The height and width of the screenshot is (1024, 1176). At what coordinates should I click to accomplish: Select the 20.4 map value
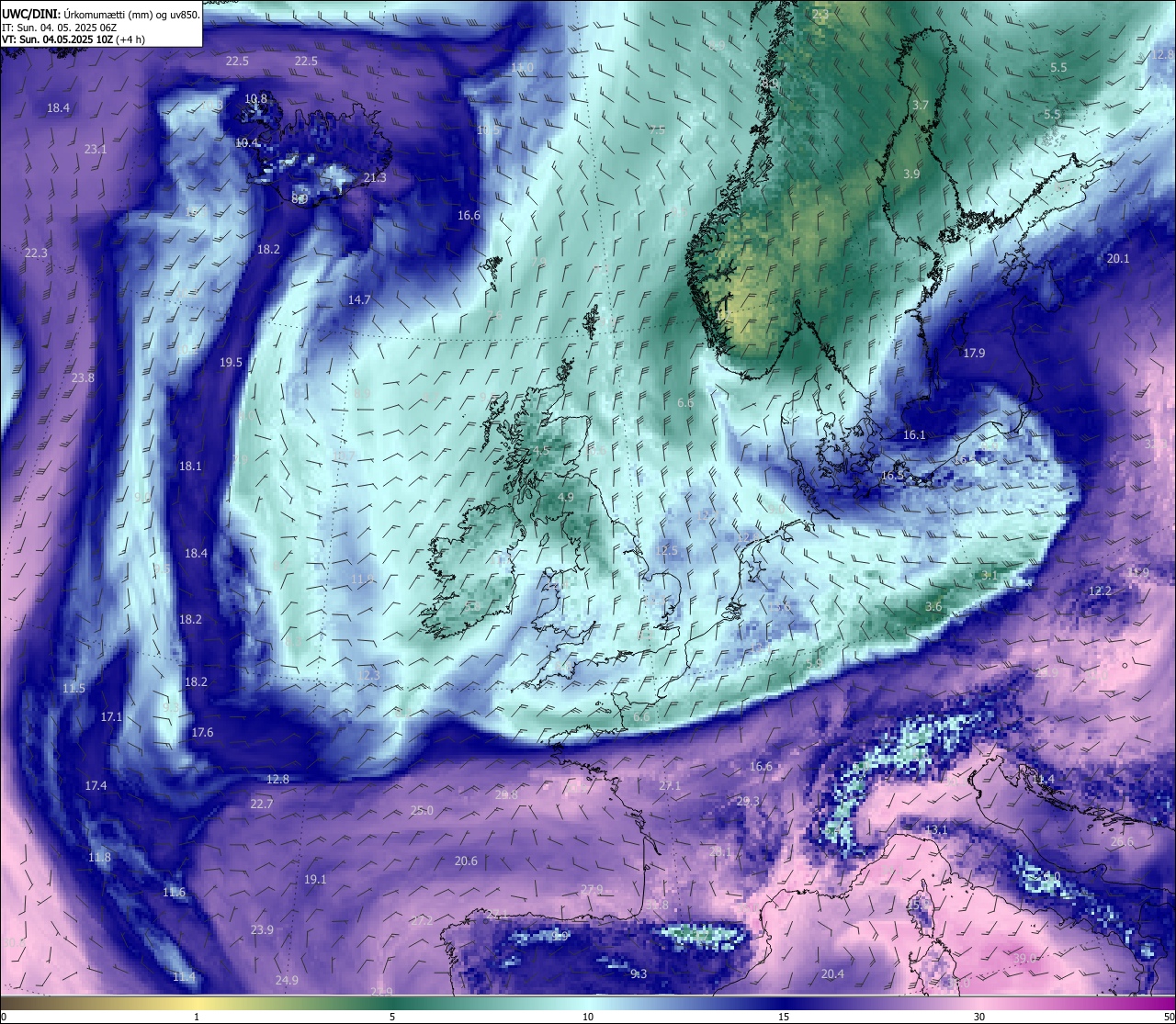coord(832,973)
